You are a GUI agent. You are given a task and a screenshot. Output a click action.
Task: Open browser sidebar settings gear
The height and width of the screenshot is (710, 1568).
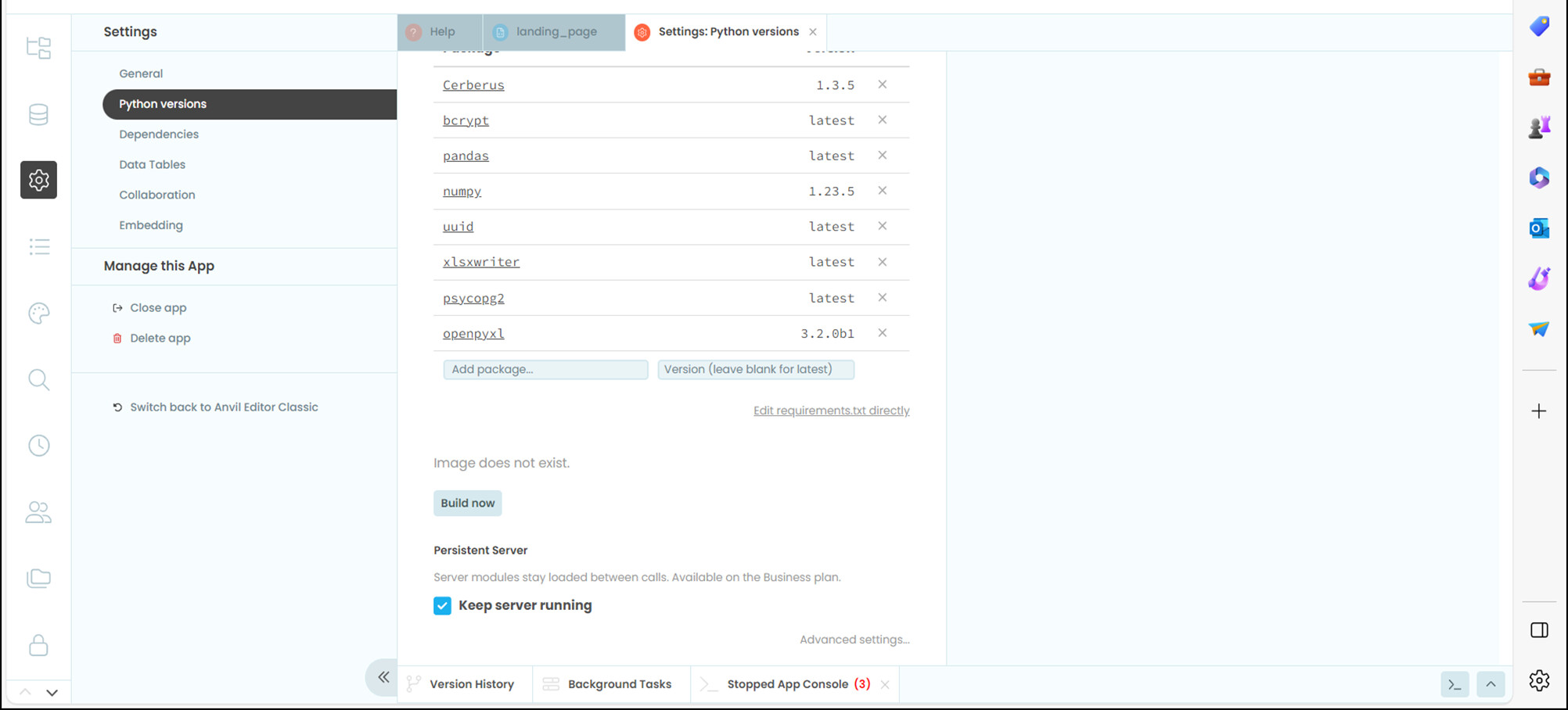coord(1539,680)
